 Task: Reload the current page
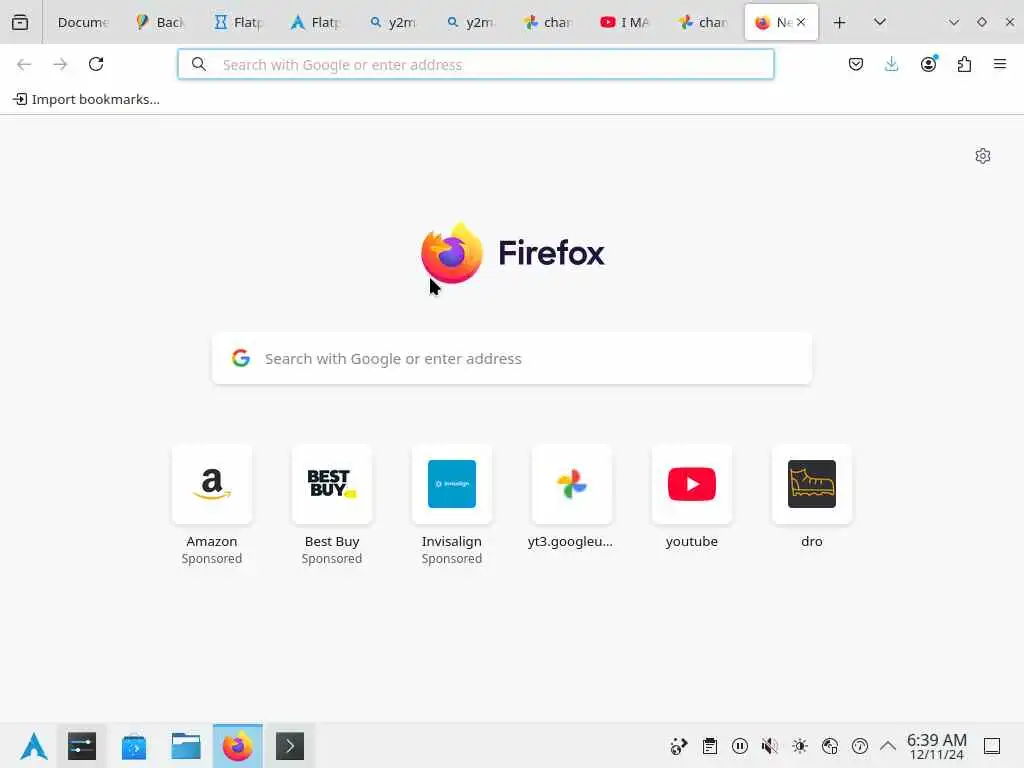[x=96, y=64]
